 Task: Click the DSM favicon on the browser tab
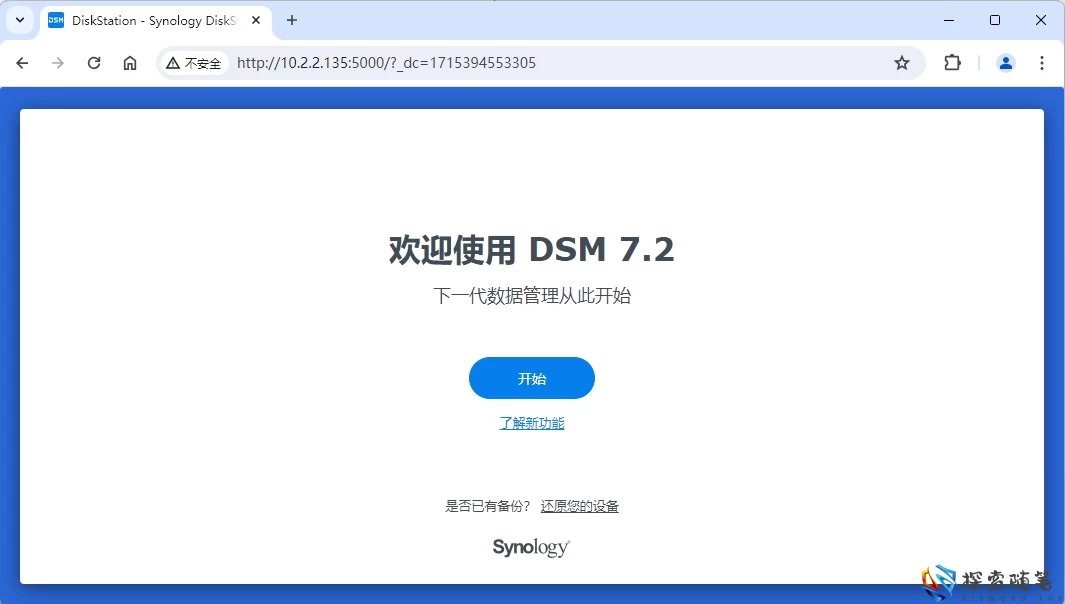55,20
